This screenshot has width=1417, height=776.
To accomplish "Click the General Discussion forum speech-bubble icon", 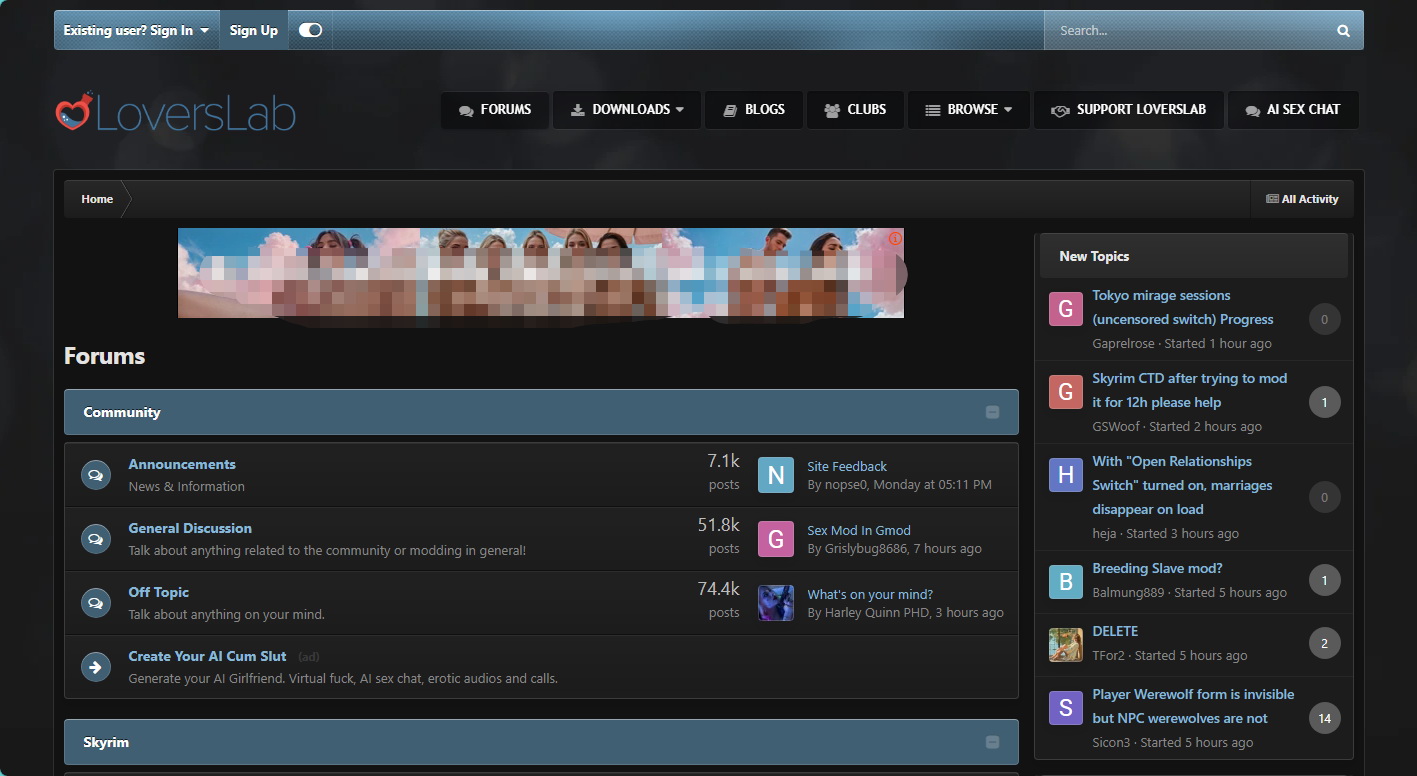I will tap(96, 539).
